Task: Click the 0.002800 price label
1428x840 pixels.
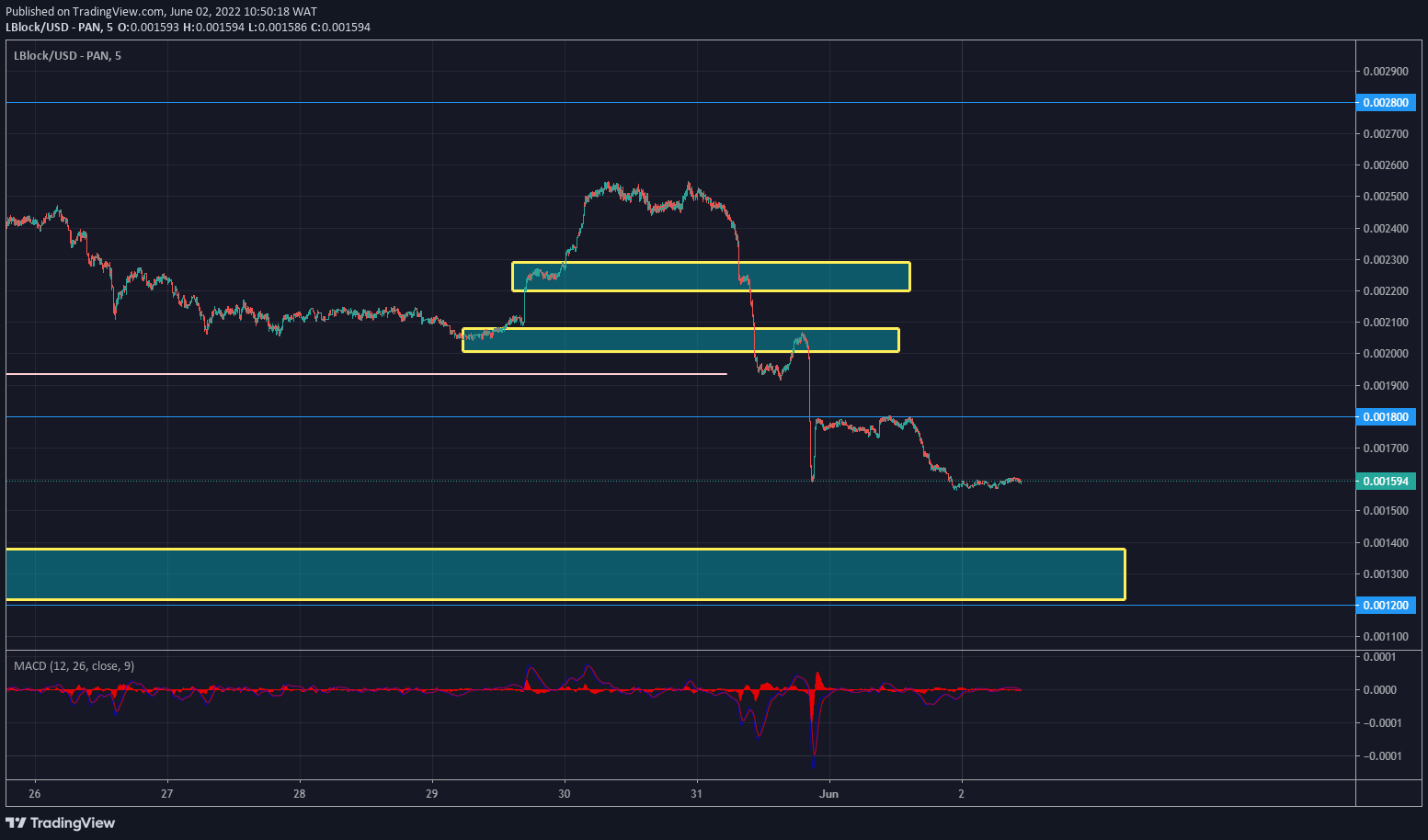Action: coord(1385,103)
